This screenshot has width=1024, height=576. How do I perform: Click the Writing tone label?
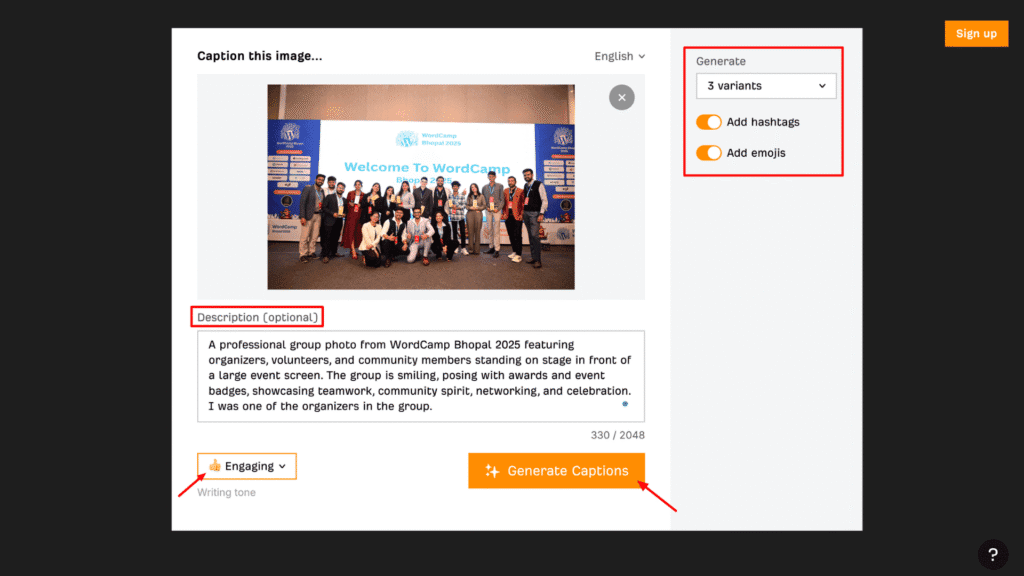227,492
